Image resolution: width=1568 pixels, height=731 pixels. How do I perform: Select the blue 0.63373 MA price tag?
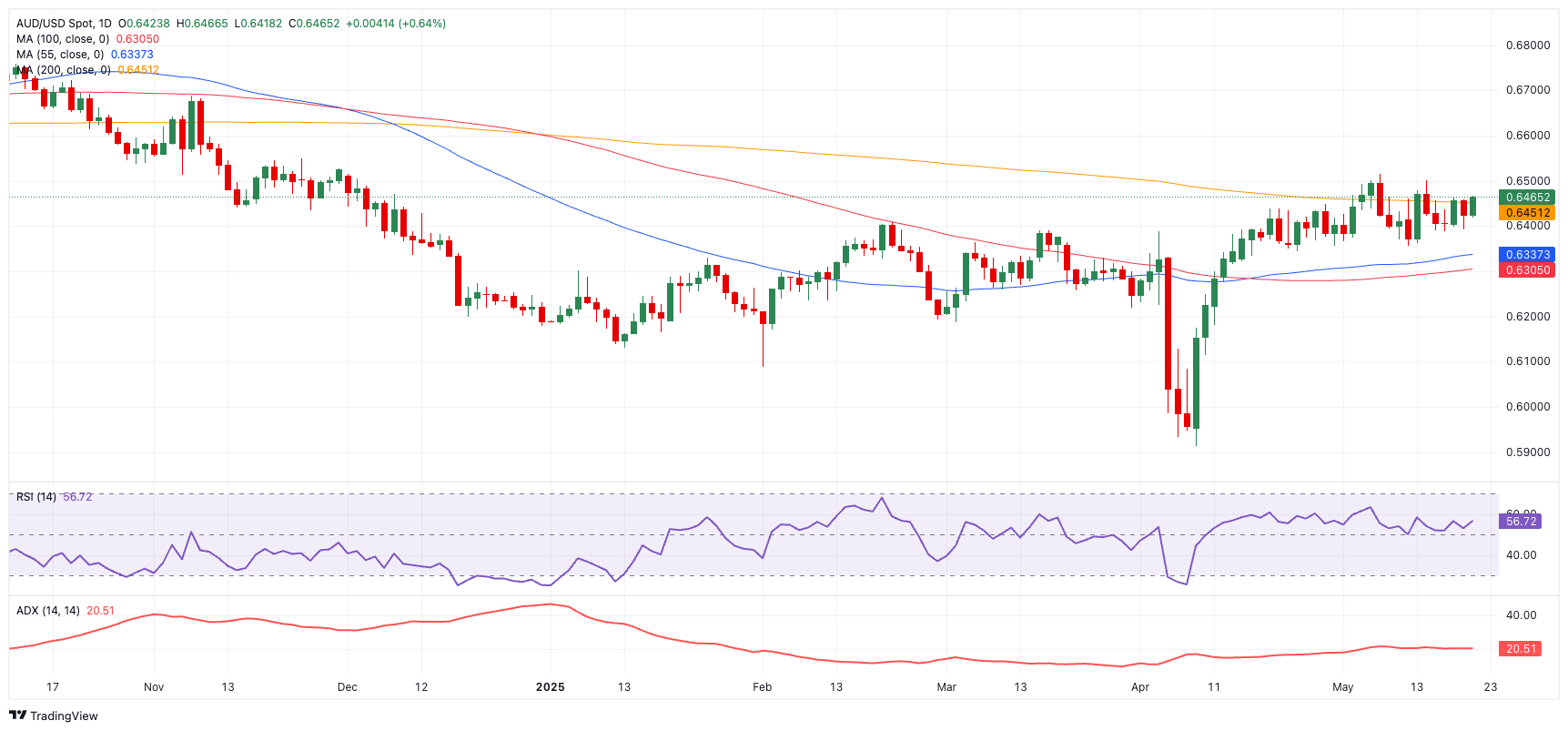coord(1527,255)
